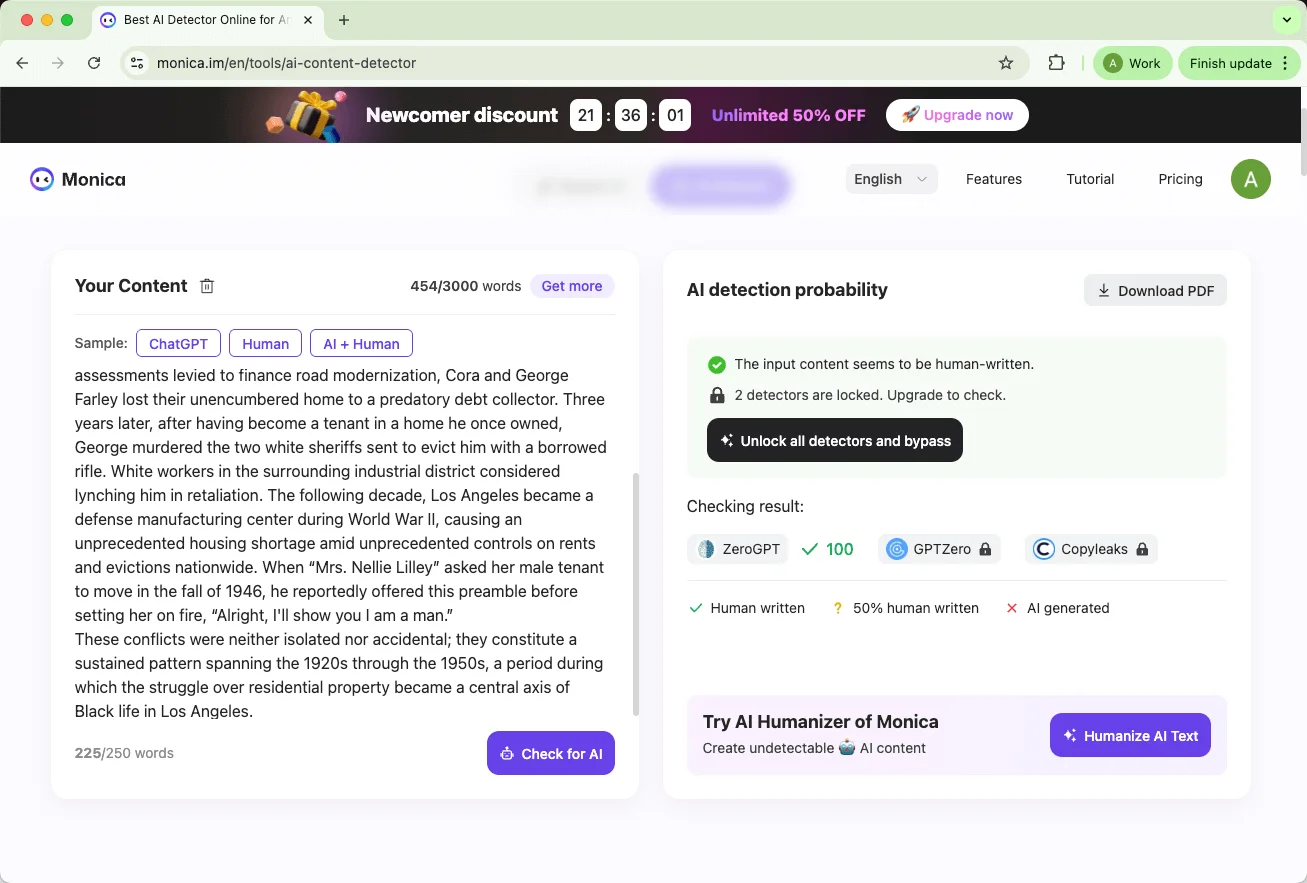
Task: Select the locked GPTZero detector icon
Action: (896, 549)
